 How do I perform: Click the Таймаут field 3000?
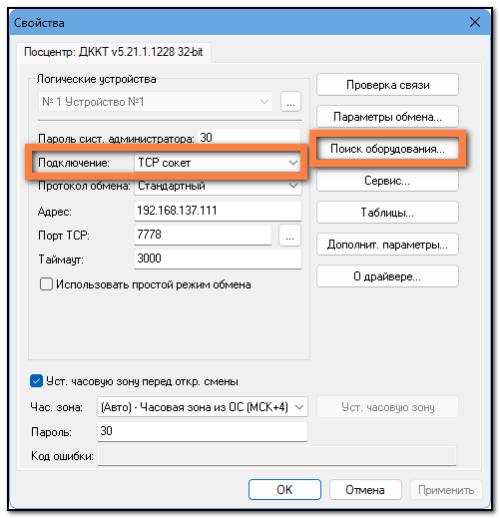tap(218, 259)
